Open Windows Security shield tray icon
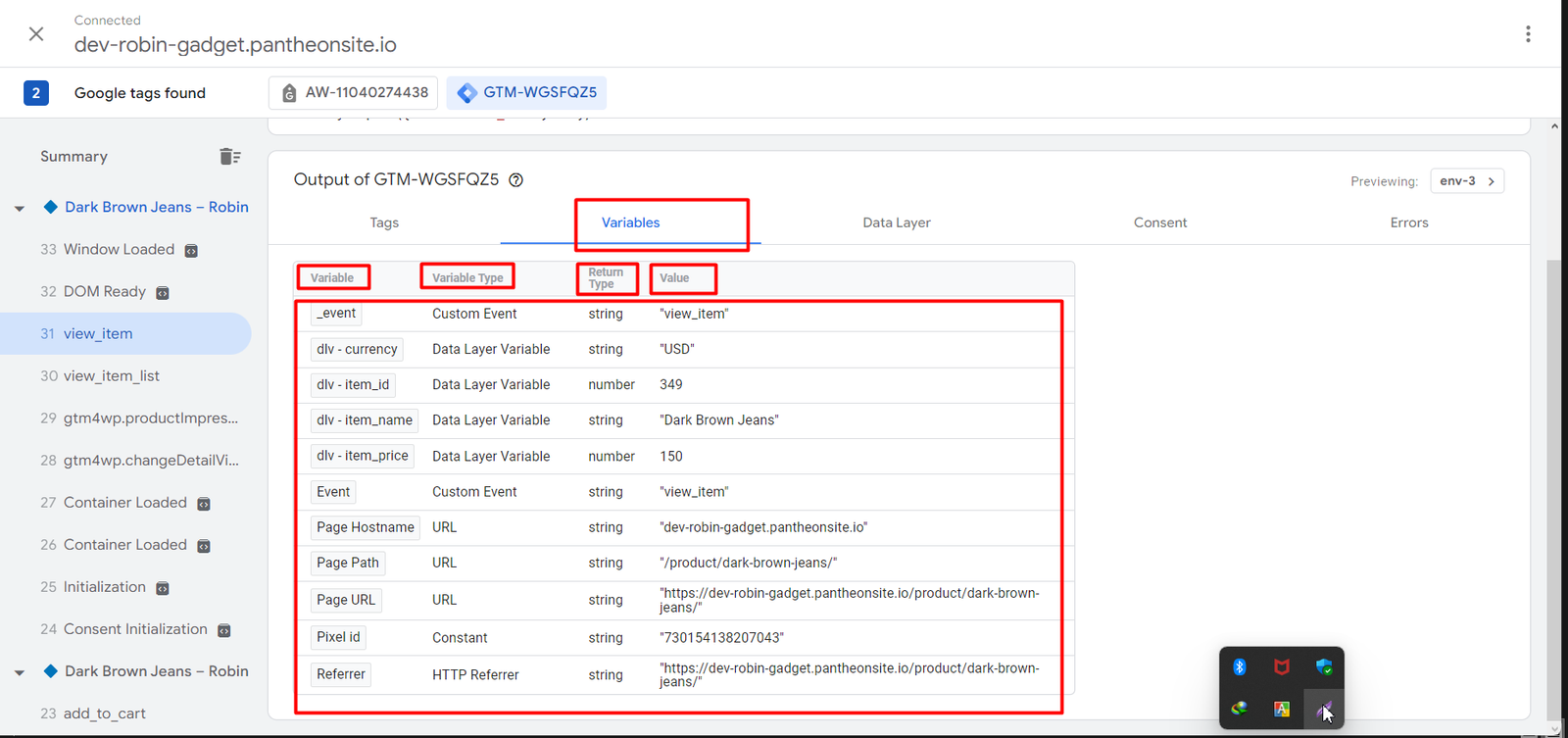Screen dimensions: 1568x738 pyautogui.click(x=1324, y=667)
